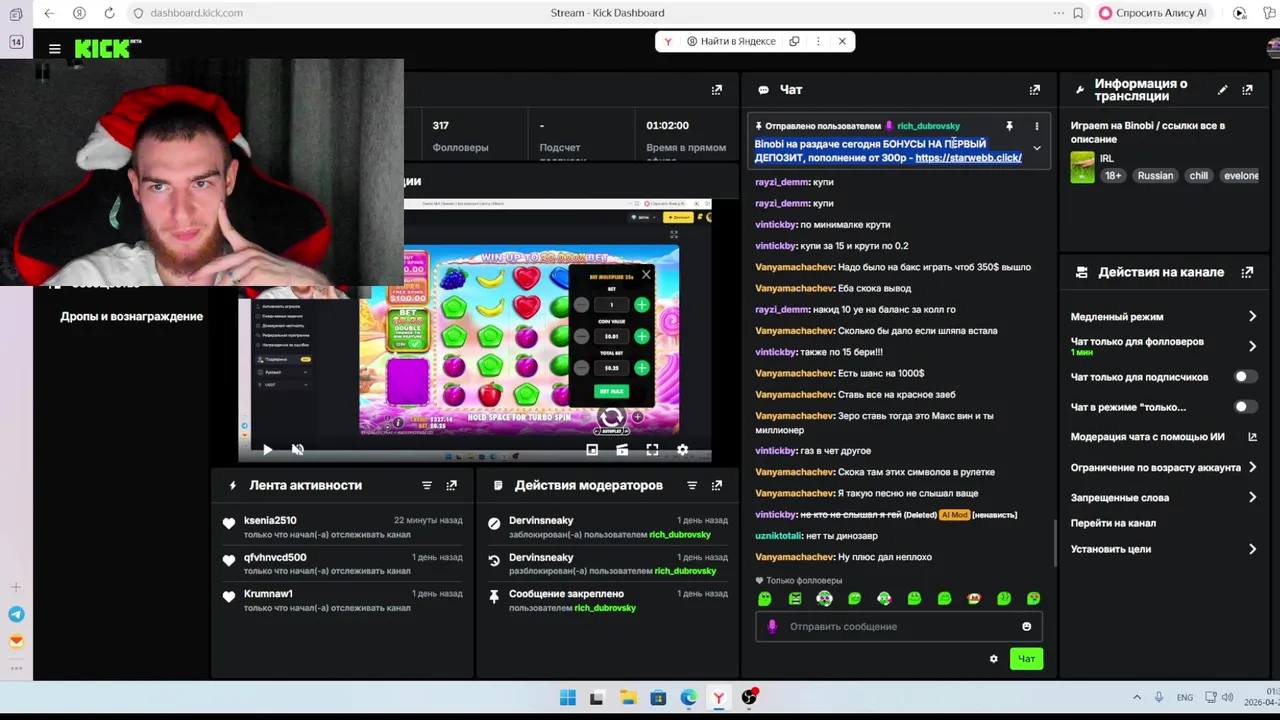
Task: Insert the last green crying emote
Action: [x=1034, y=599]
